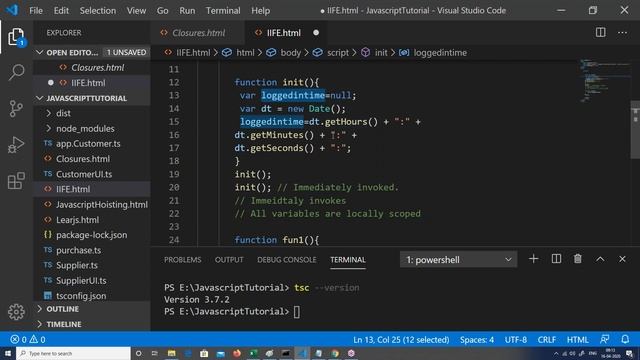Open the Go menu
The height and width of the screenshot is (360, 640).
tap(162, 11)
